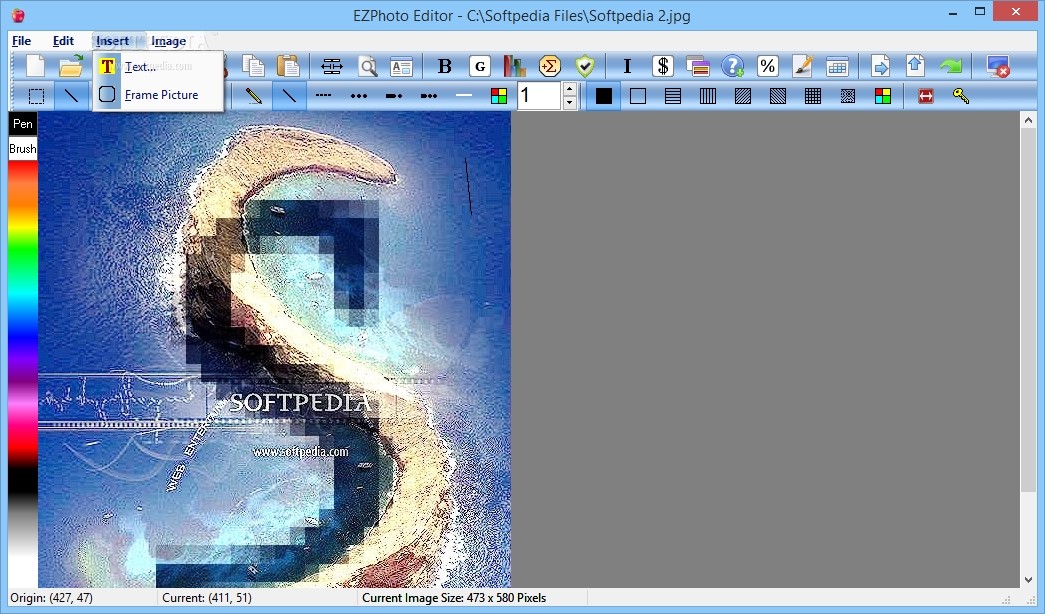Click the paintbrush on page icon
Viewport: 1045px width, 614px height.
coord(802,66)
